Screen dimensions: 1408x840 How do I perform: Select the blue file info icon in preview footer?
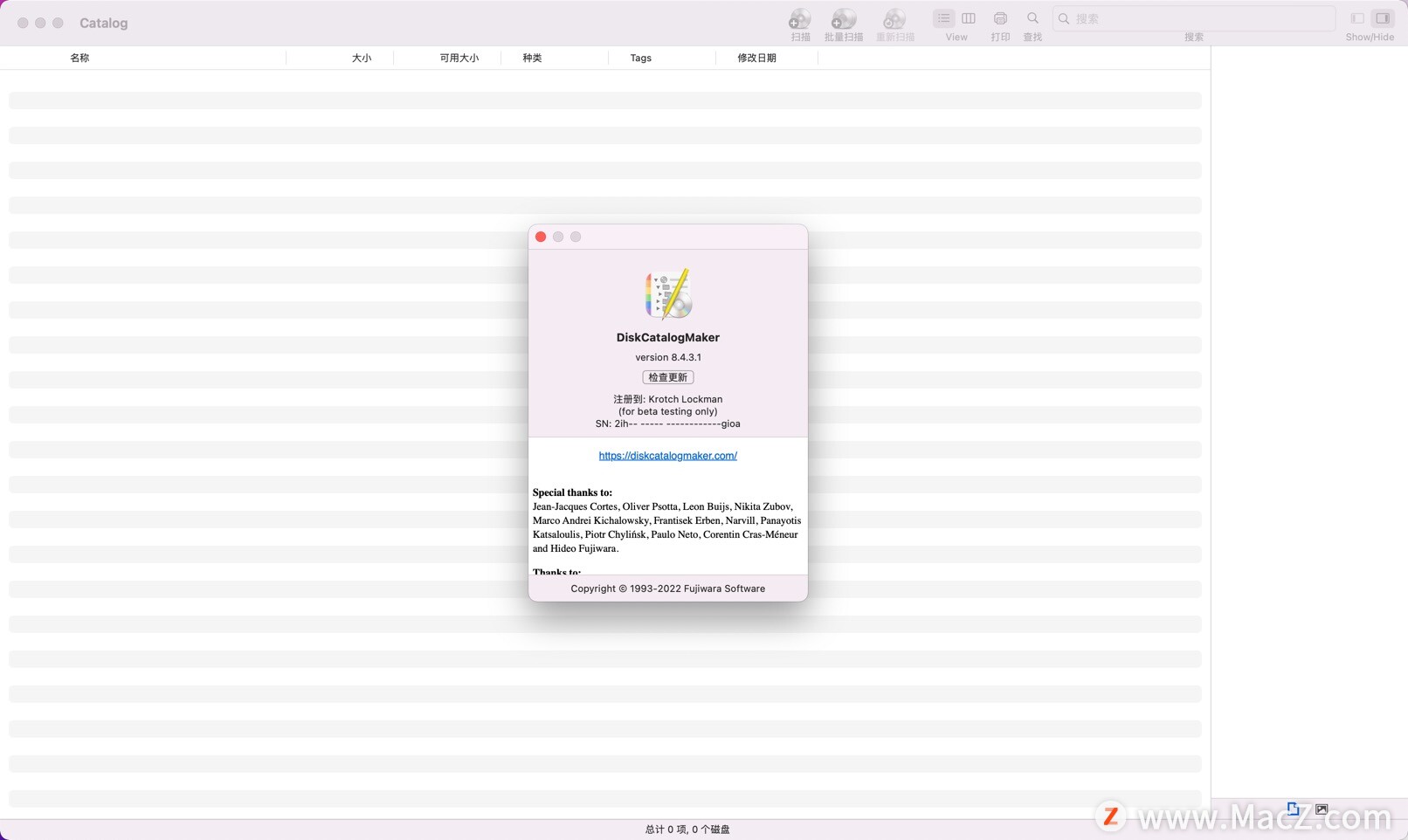pyautogui.click(x=1293, y=809)
